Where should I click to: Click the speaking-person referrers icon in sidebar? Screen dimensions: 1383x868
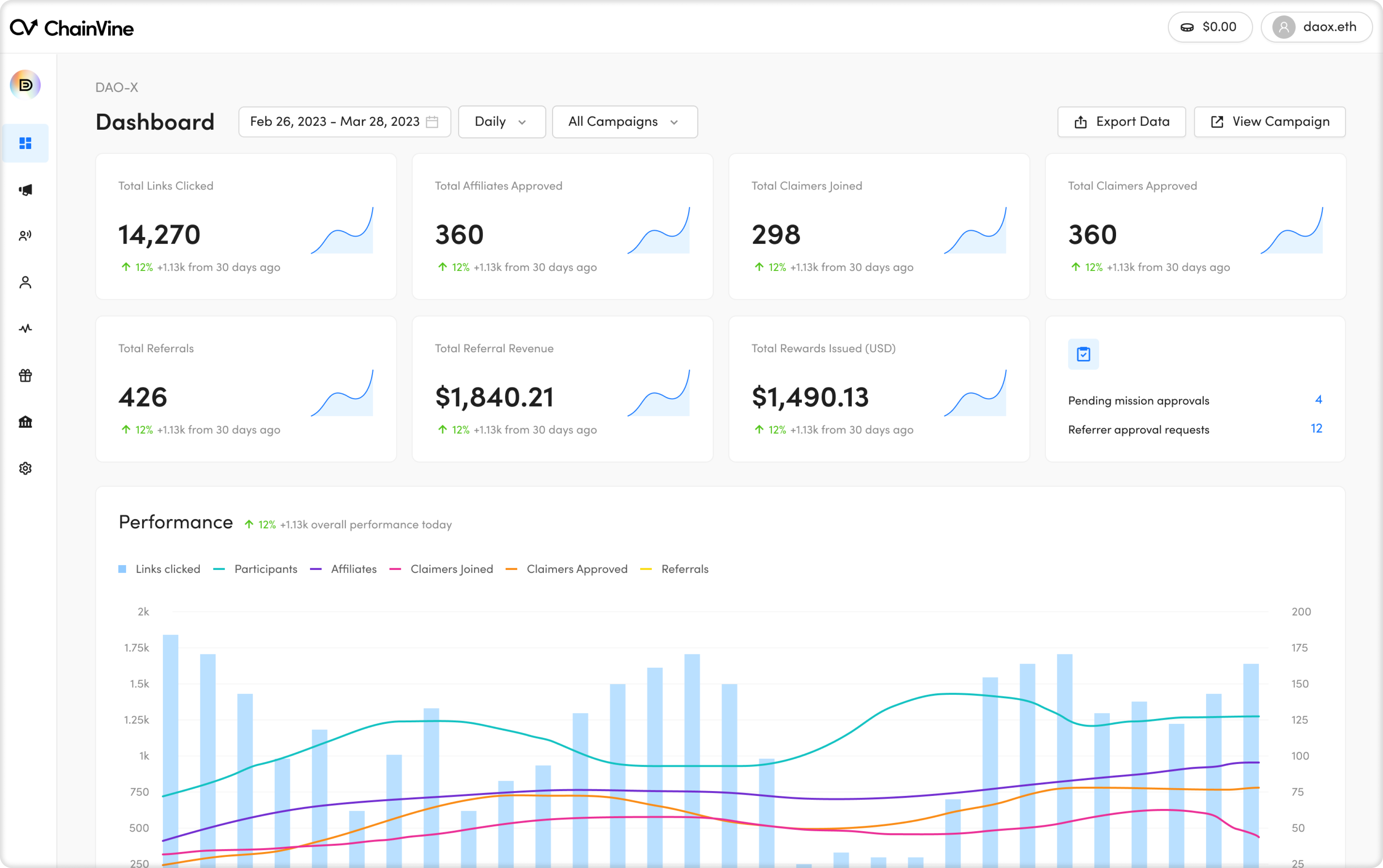25,236
